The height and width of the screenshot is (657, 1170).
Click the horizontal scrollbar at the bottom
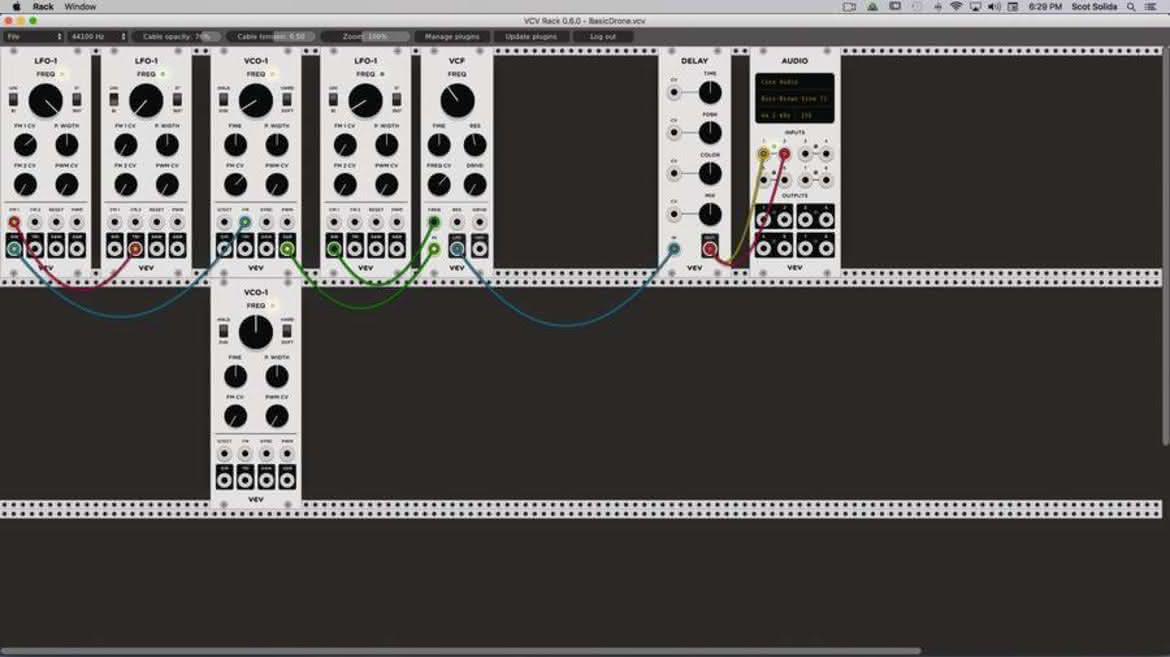(460, 652)
